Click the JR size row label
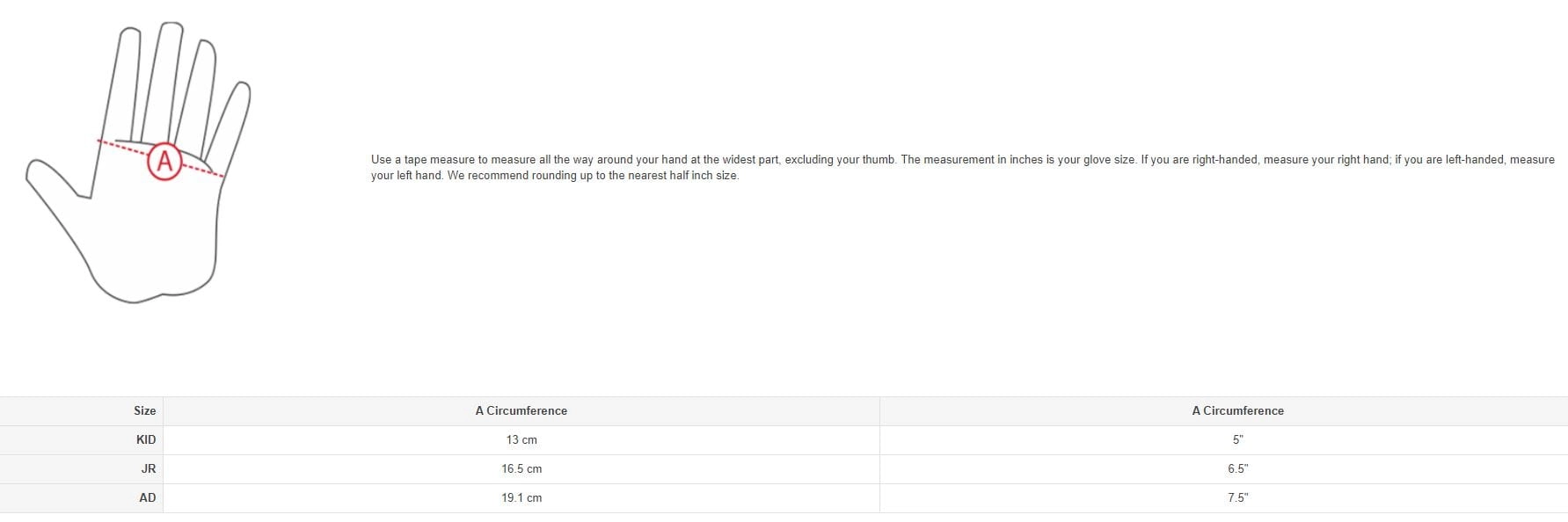Viewport: 1568px width, 522px height. (149, 468)
